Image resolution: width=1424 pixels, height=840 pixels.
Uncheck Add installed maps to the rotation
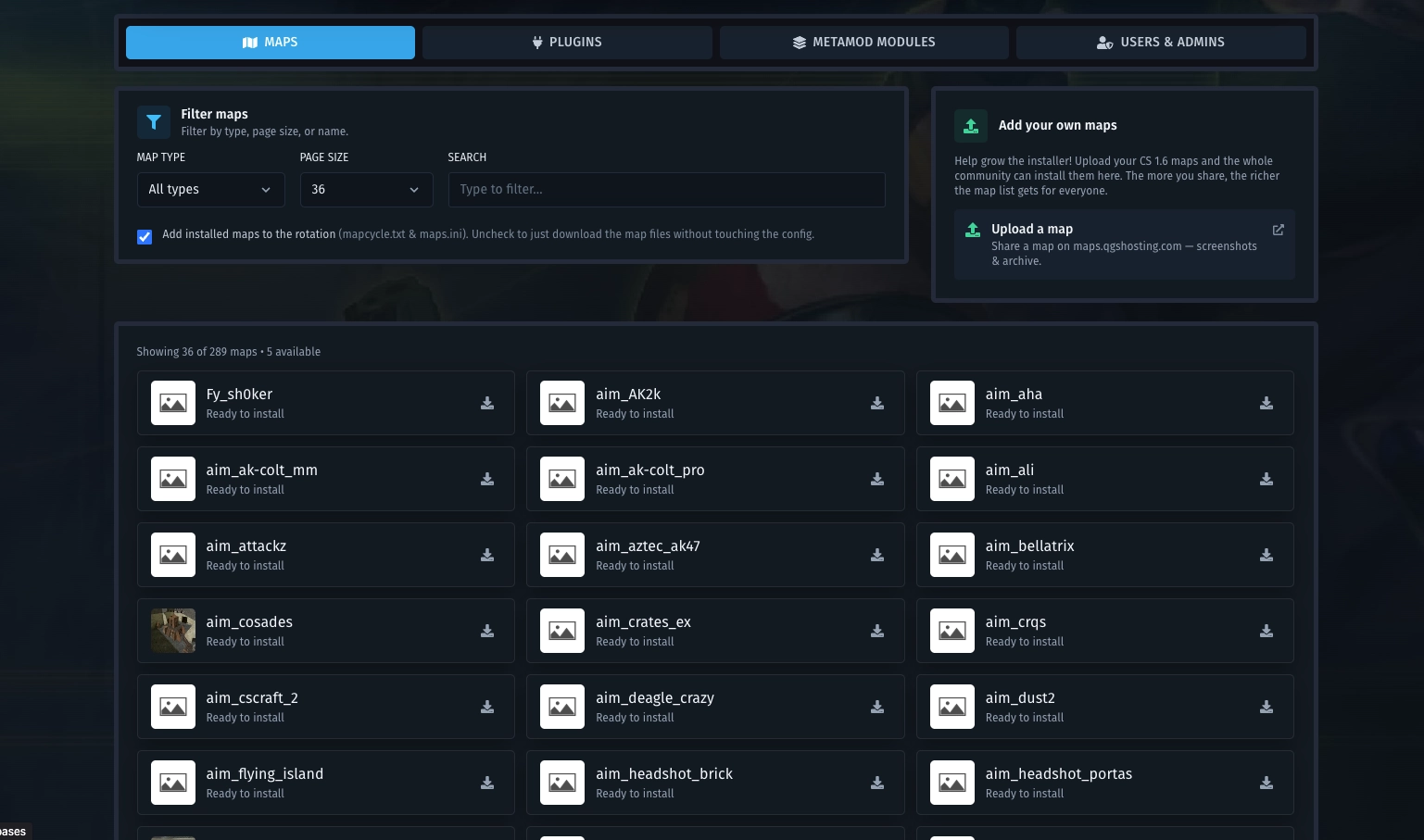[x=145, y=236]
